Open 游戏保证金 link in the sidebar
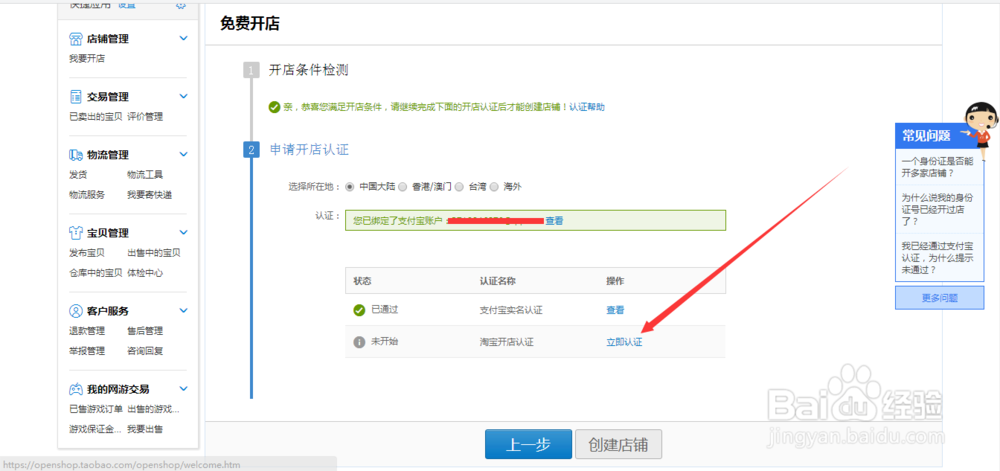Screen dimensions: 1000x471 (x=96, y=429)
